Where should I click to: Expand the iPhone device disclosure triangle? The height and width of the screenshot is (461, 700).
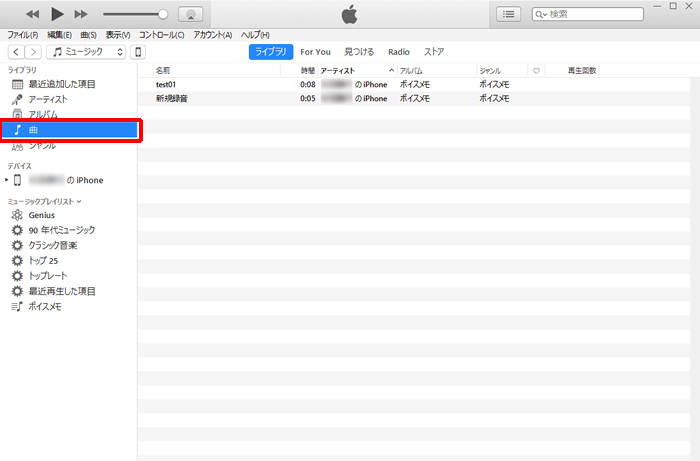point(6,180)
